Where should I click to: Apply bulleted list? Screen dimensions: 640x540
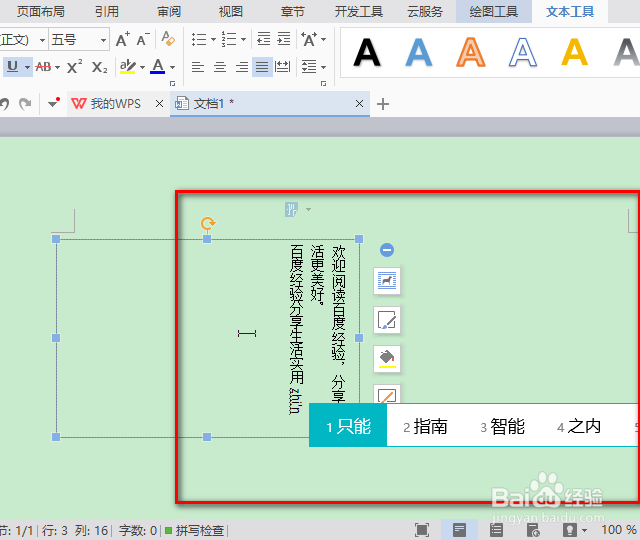click(199, 40)
